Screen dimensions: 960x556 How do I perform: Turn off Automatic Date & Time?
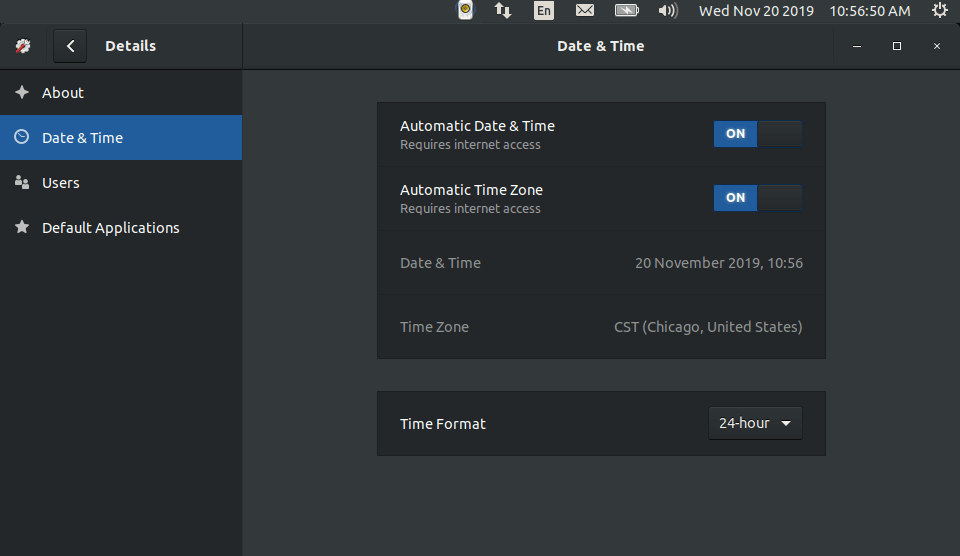tap(757, 134)
